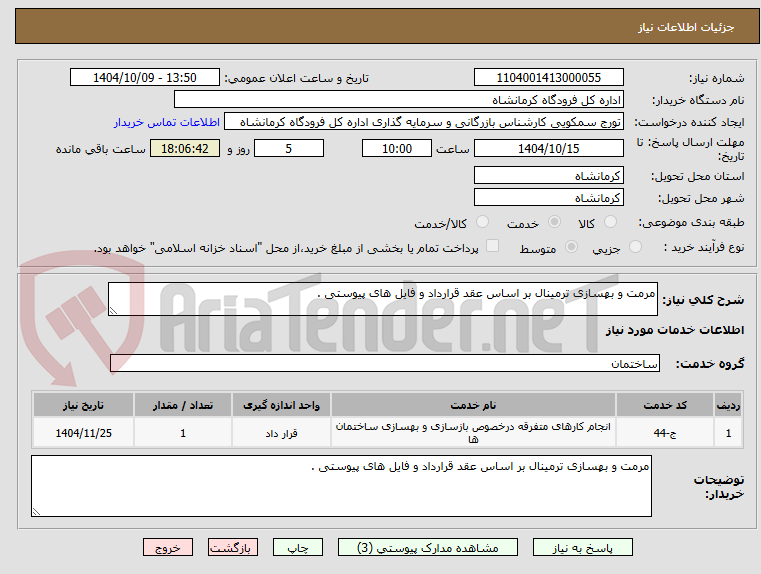Click the 'بازگشت' back button

point(232,547)
